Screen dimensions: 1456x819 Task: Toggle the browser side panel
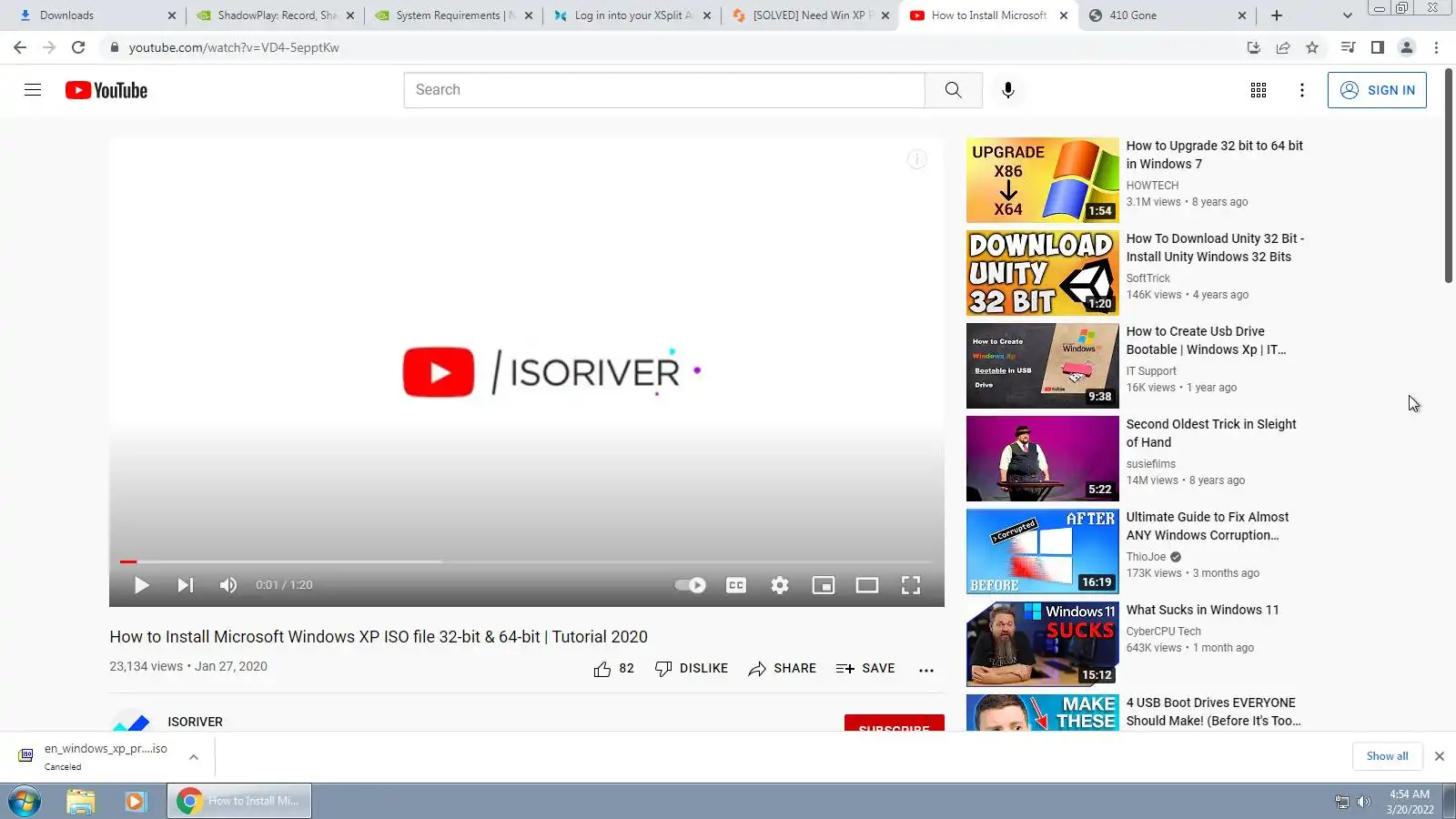point(1378,47)
